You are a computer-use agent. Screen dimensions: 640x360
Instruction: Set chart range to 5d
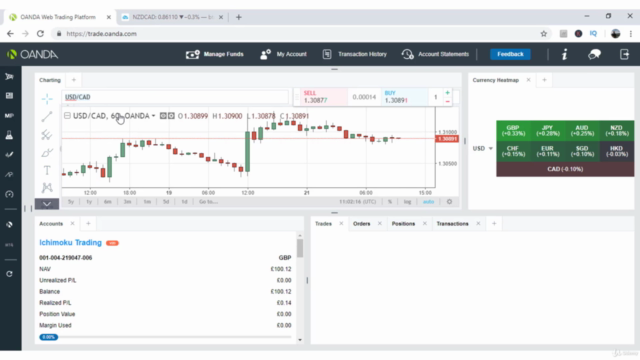pyautogui.click(x=166, y=202)
